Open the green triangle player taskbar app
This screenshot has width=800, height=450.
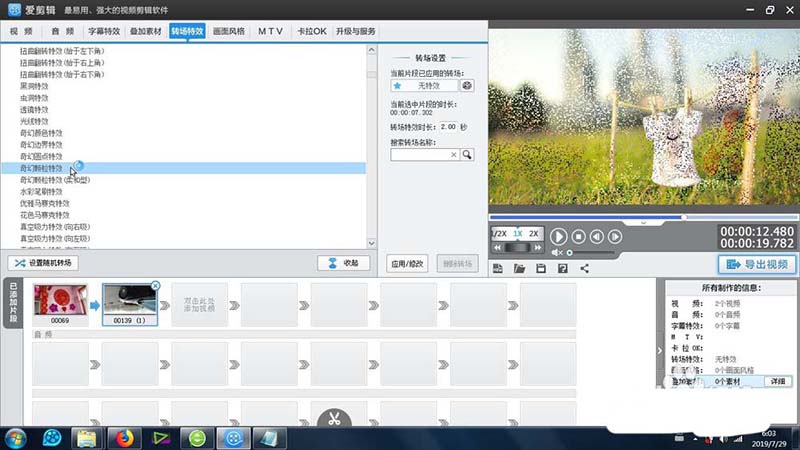click(x=161, y=438)
